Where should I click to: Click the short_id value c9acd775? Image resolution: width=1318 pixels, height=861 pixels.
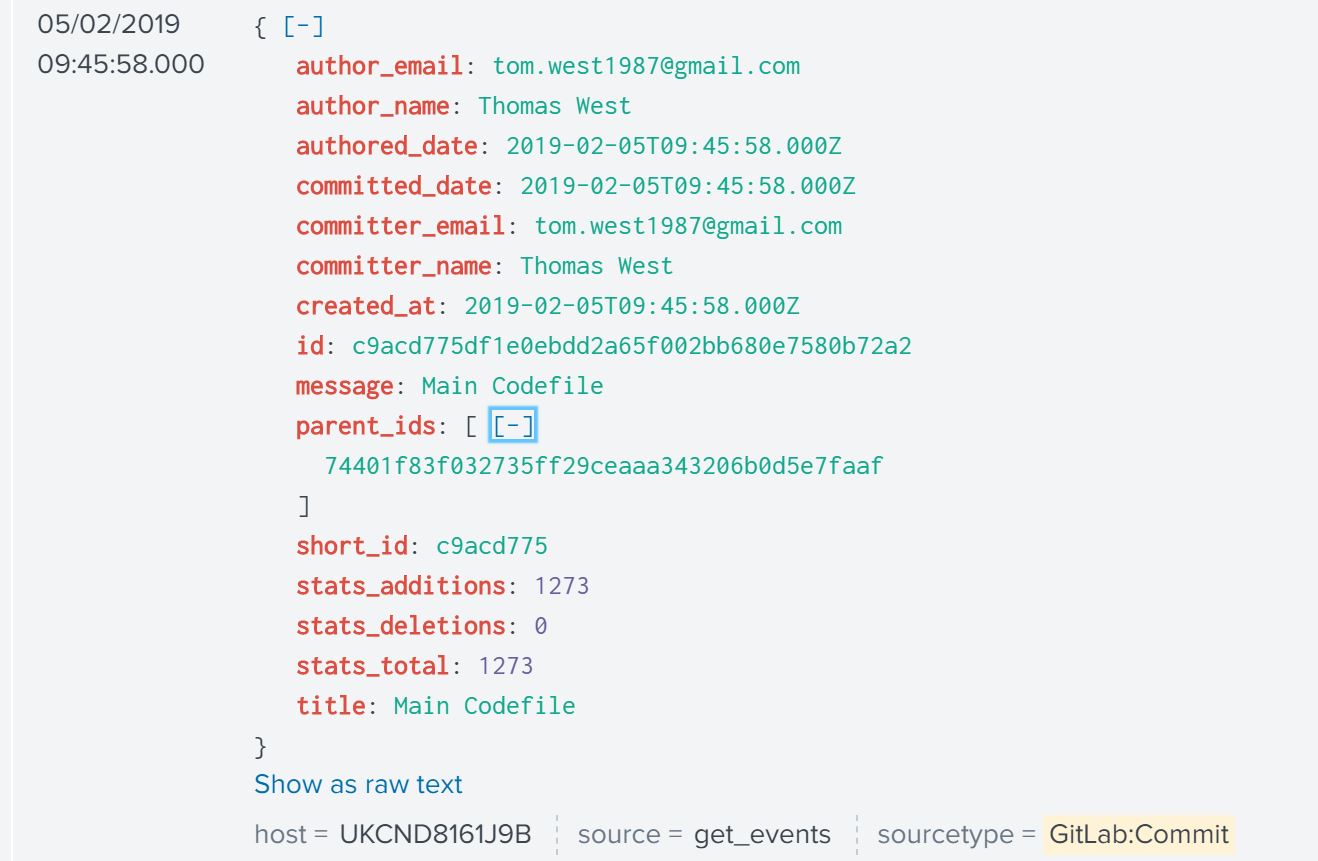[491, 546]
